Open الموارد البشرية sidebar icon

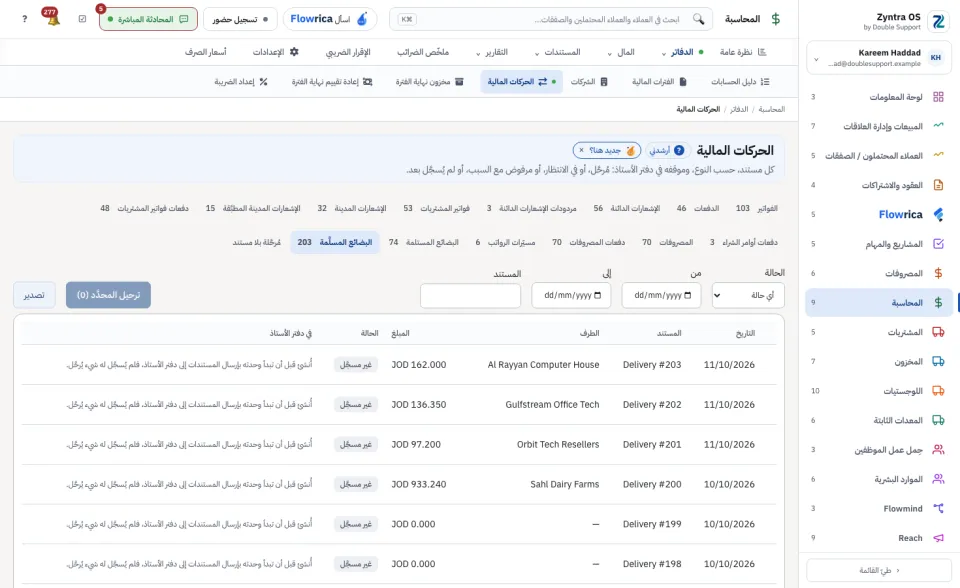click(x=938, y=479)
